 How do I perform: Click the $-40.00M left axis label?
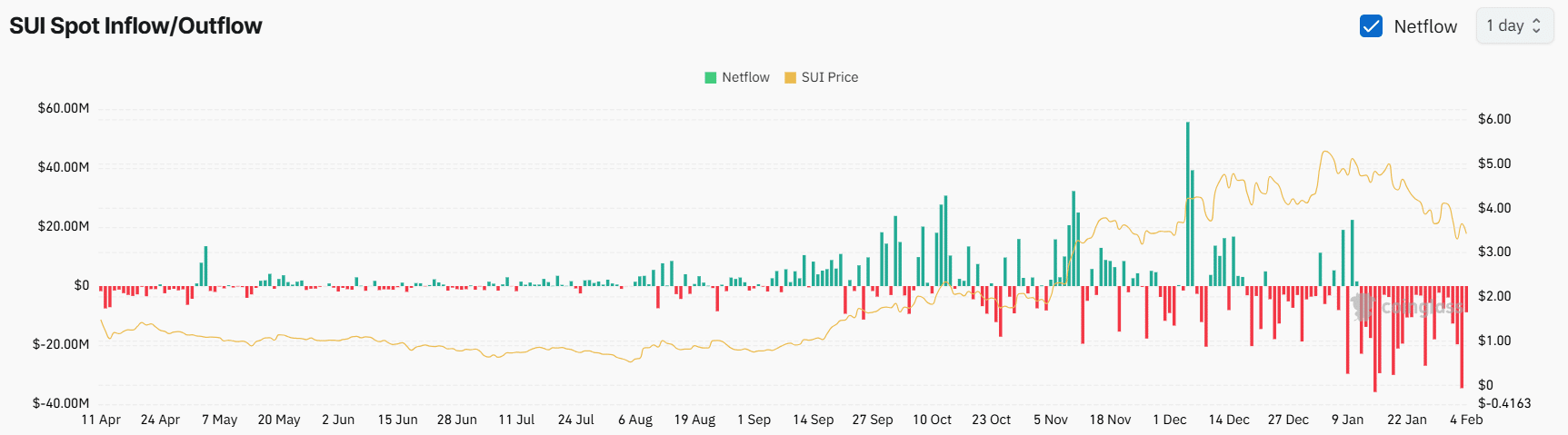click(x=61, y=403)
